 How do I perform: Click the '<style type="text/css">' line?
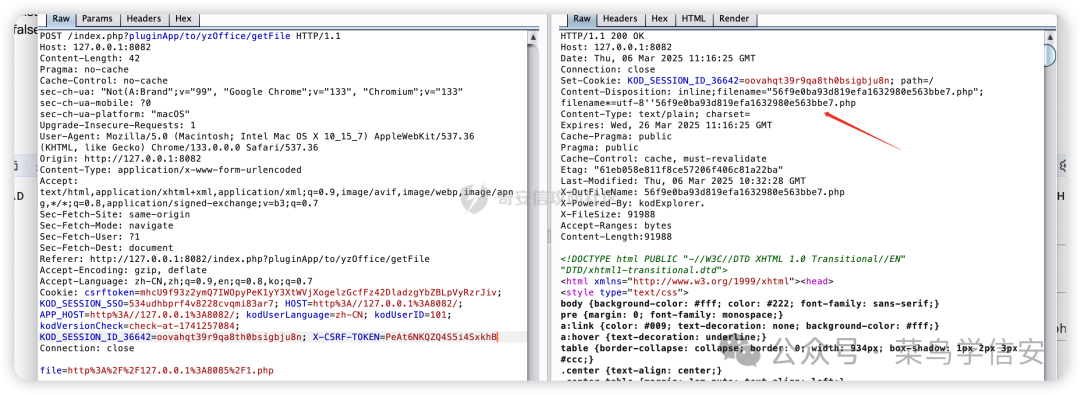coord(625,292)
